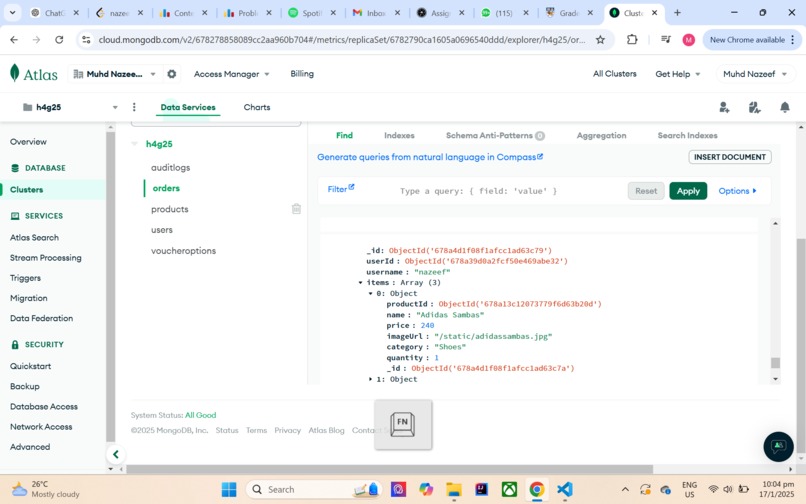The width and height of the screenshot is (806, 504).
Task: Click the notifications bell icon
Action: click(784, 107)
